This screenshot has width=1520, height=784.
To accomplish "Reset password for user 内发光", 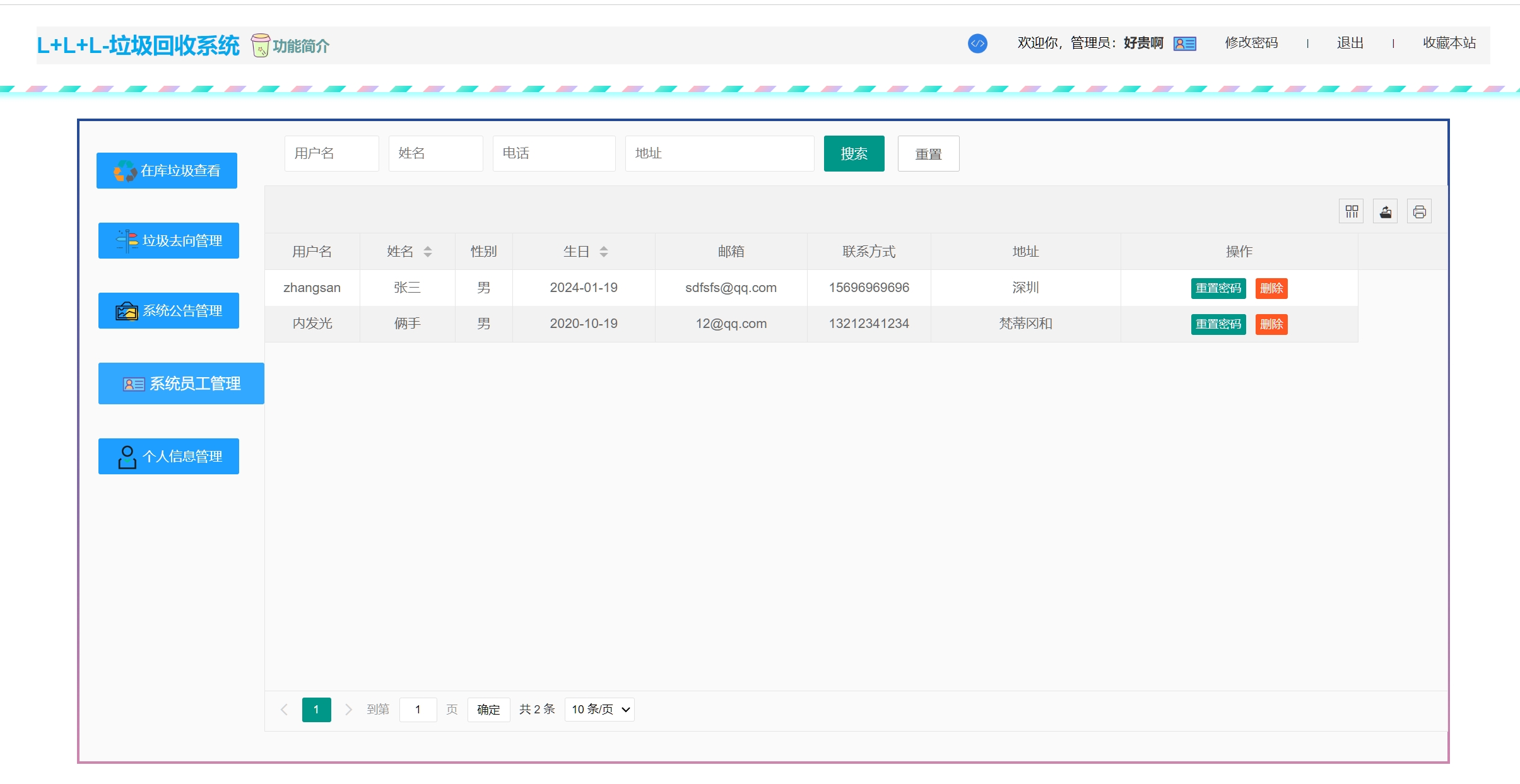I will [1218, 324].
